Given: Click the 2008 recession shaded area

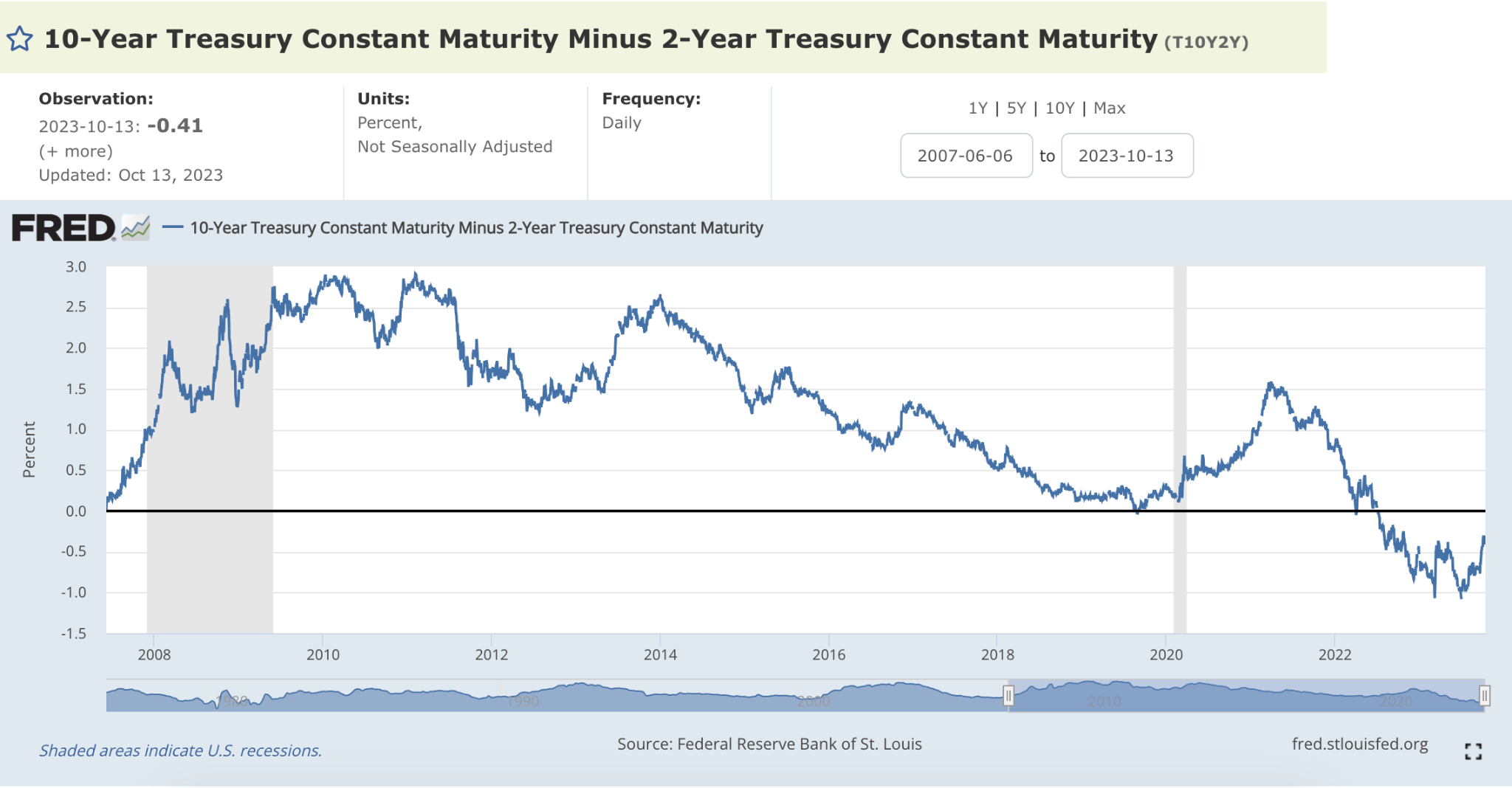Looking at the screenshot, I should [x=210, y=449].
